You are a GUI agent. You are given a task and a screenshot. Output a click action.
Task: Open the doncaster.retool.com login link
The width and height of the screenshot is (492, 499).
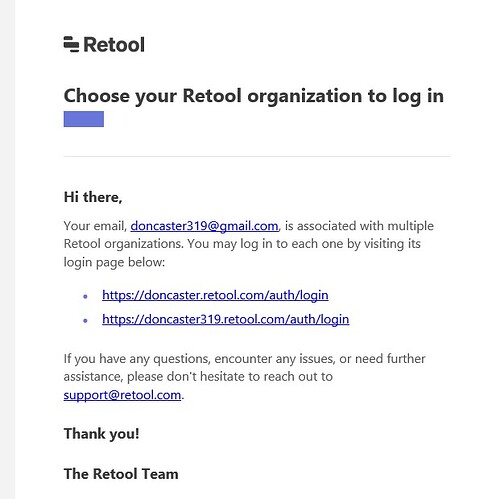215,295
